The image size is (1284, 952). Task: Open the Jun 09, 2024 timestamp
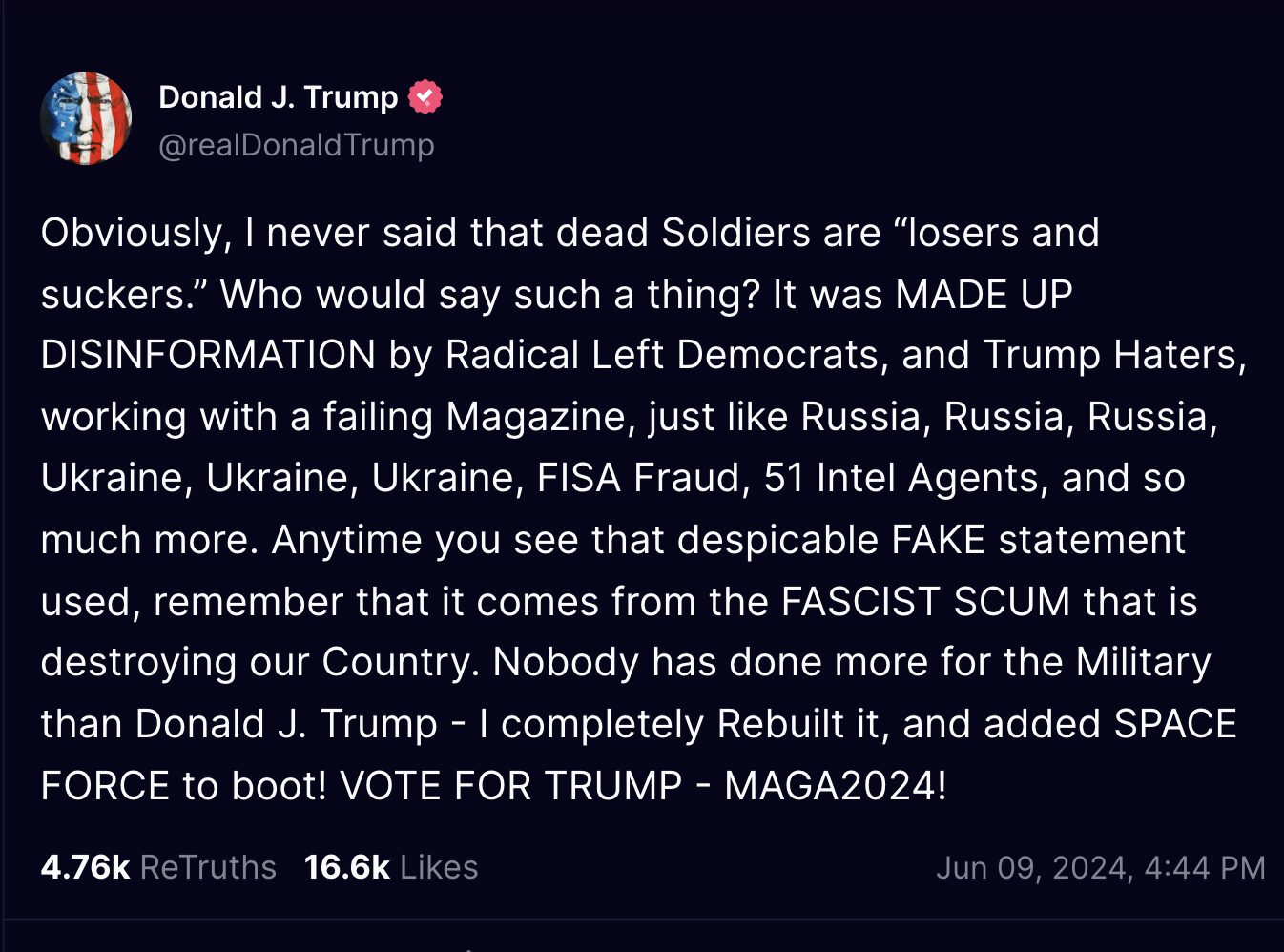click(1101, 868)
